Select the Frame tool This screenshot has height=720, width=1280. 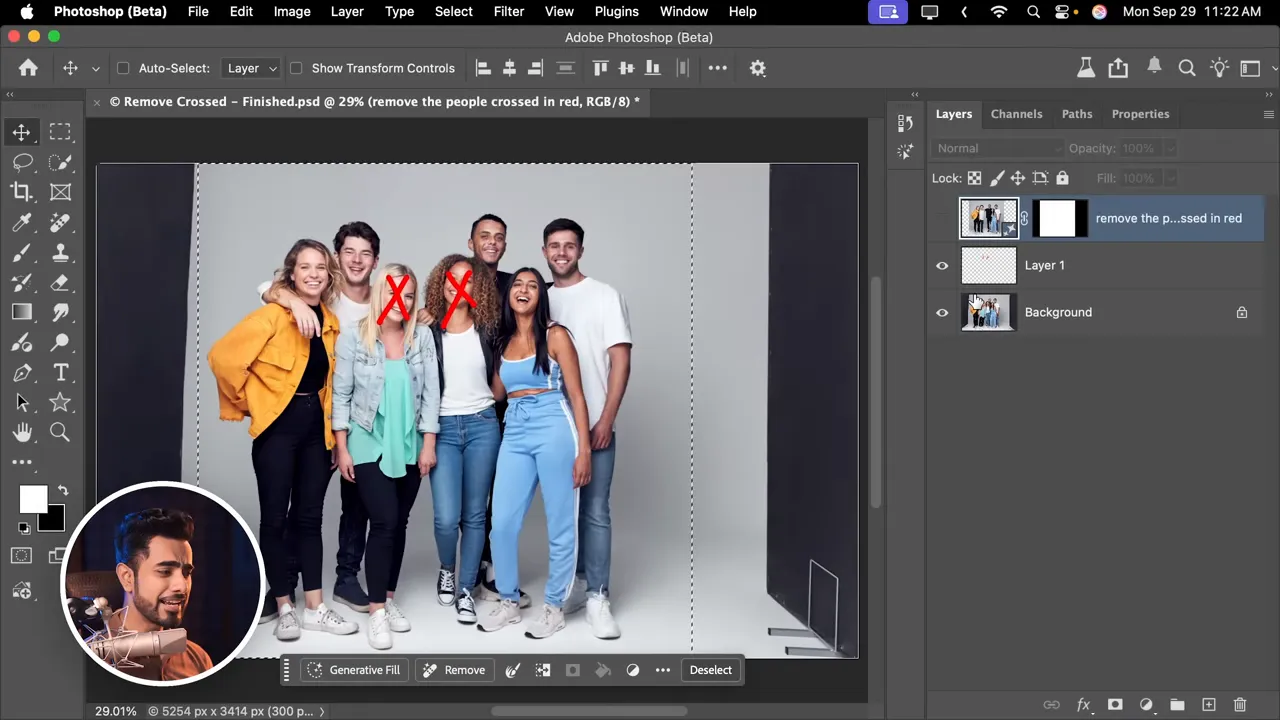coord(60,192)
